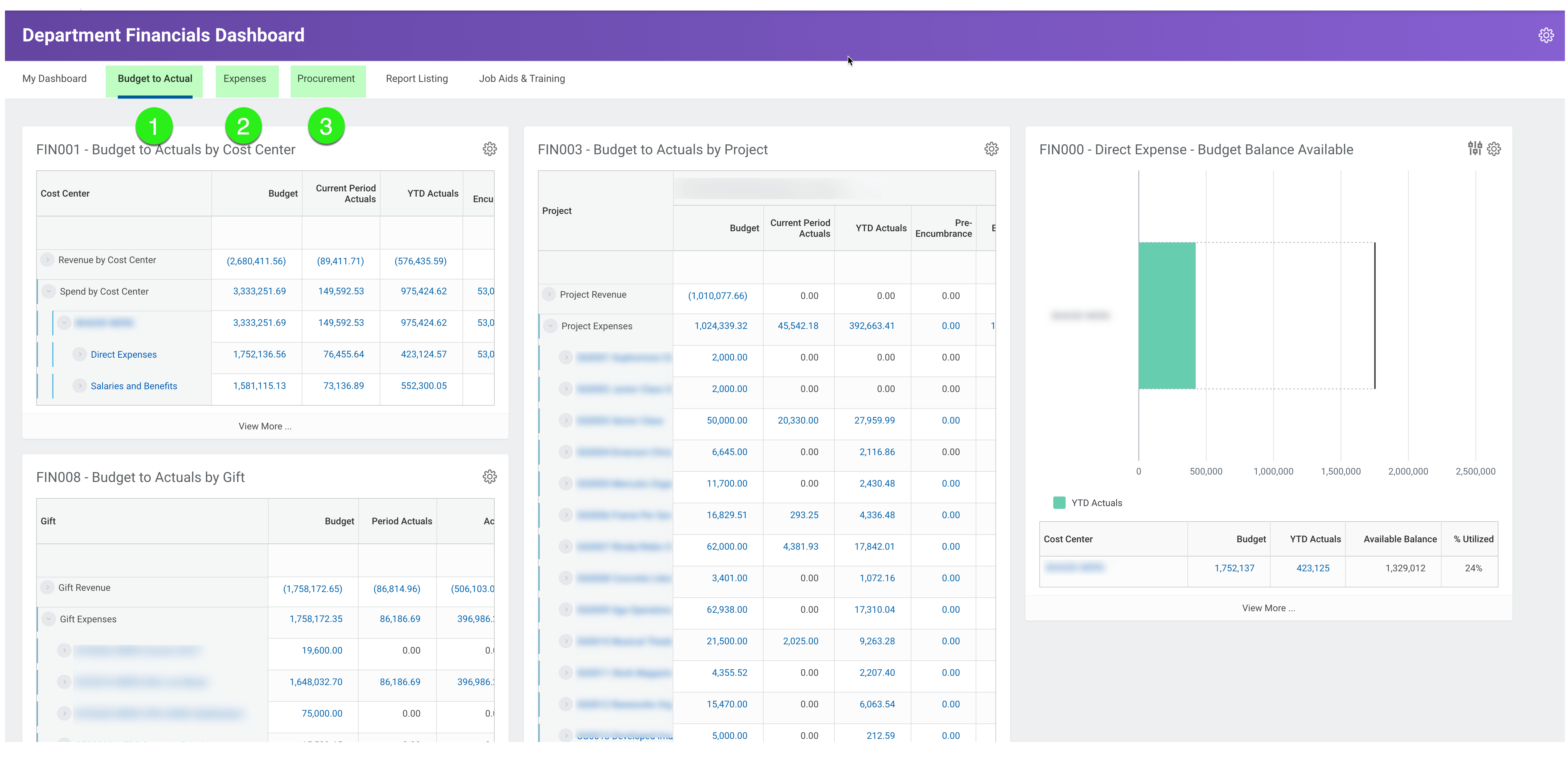This screenshot has width=1568, height=763.
Task: Open the Direct Expenses drill-down link
Action: (123, 354)
